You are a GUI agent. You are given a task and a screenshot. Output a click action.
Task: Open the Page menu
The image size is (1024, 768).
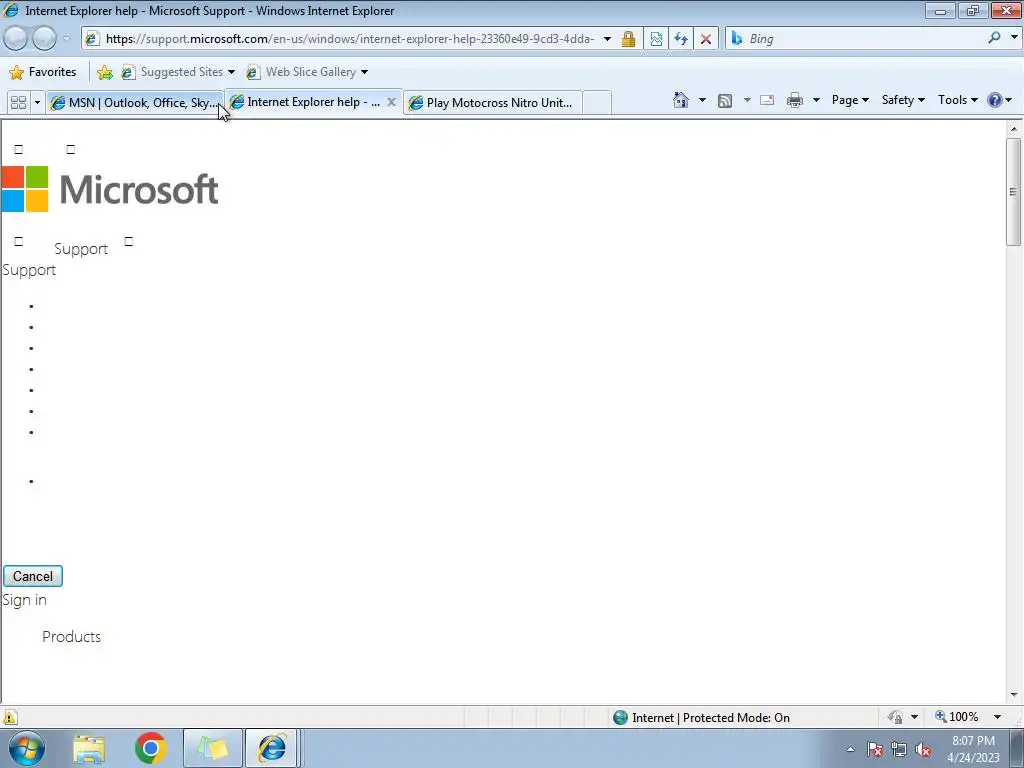tap(850, 100)
